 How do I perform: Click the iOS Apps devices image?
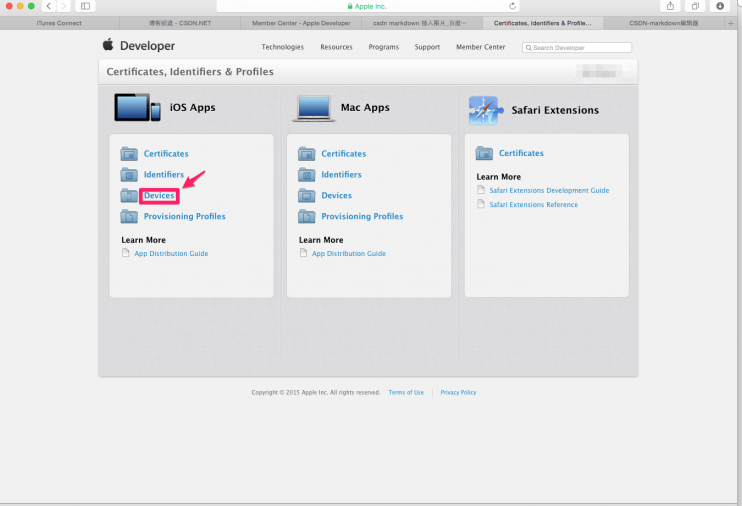point(137,107)
